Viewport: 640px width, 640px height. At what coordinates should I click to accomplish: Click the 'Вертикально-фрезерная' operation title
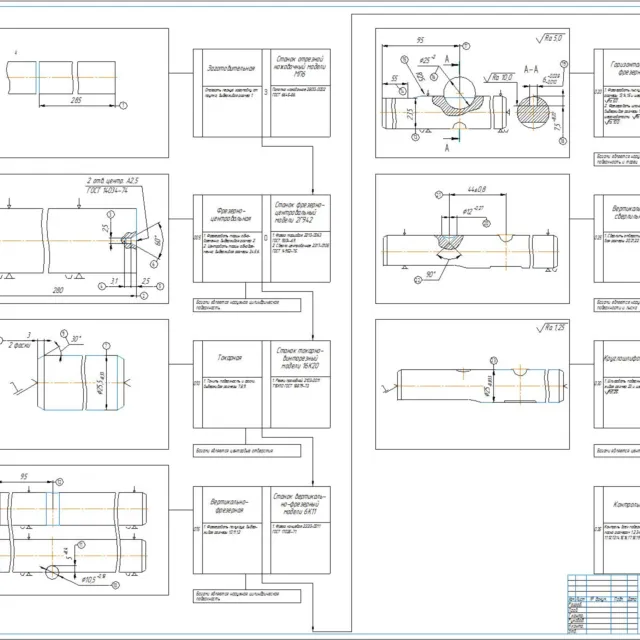(x=229, y=506)
